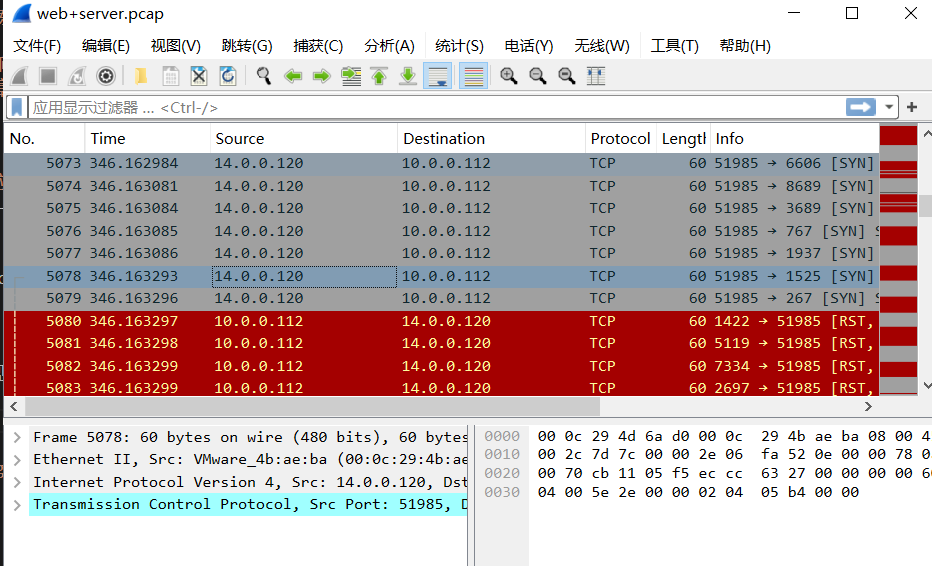Open the 统计(S) menu
This screenshot has width=932, height=566.
point(459,46)
